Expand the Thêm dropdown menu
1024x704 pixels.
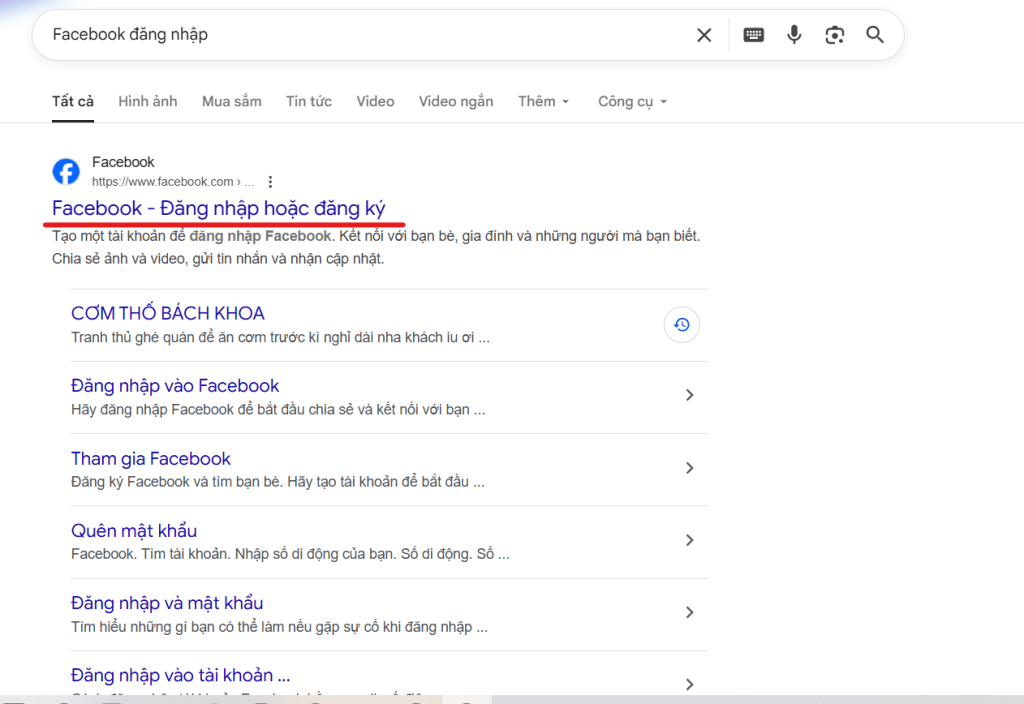[543, 101]
